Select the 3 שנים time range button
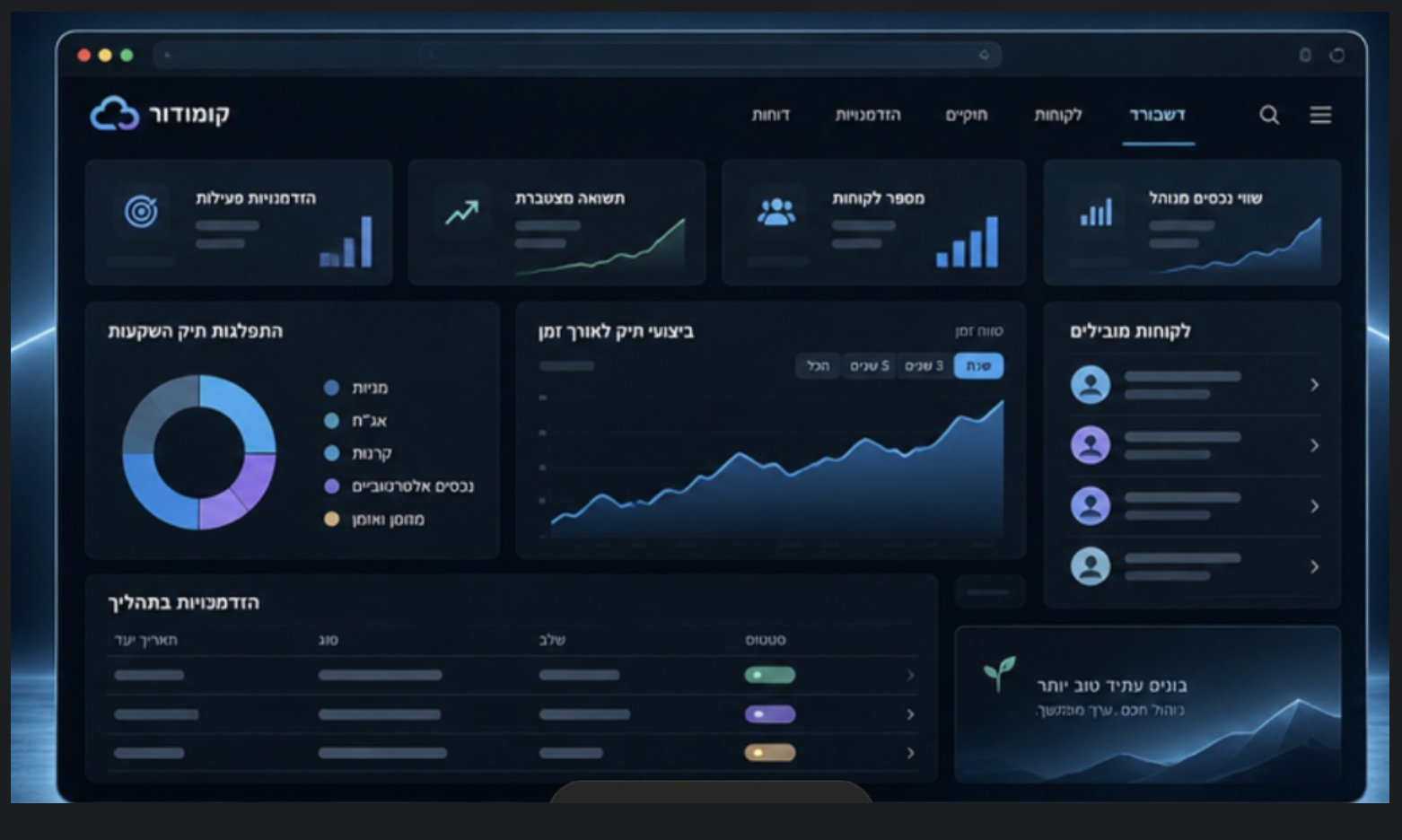Image resolution: width=1402 pixels, height=840 pixels. click(x=924, y=366)
